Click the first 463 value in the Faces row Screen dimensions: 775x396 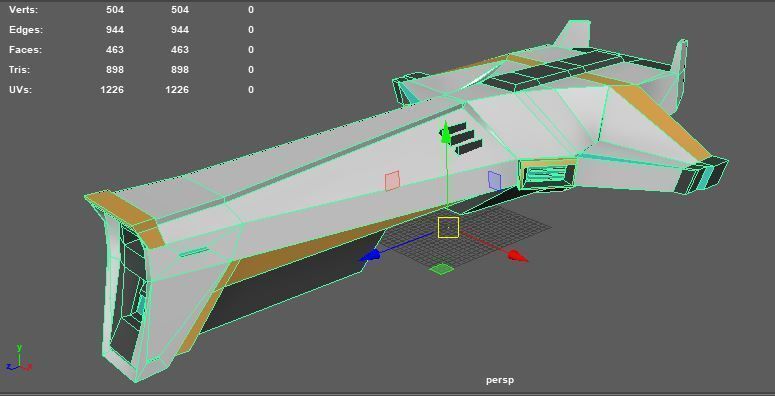[x=115, y=49]
